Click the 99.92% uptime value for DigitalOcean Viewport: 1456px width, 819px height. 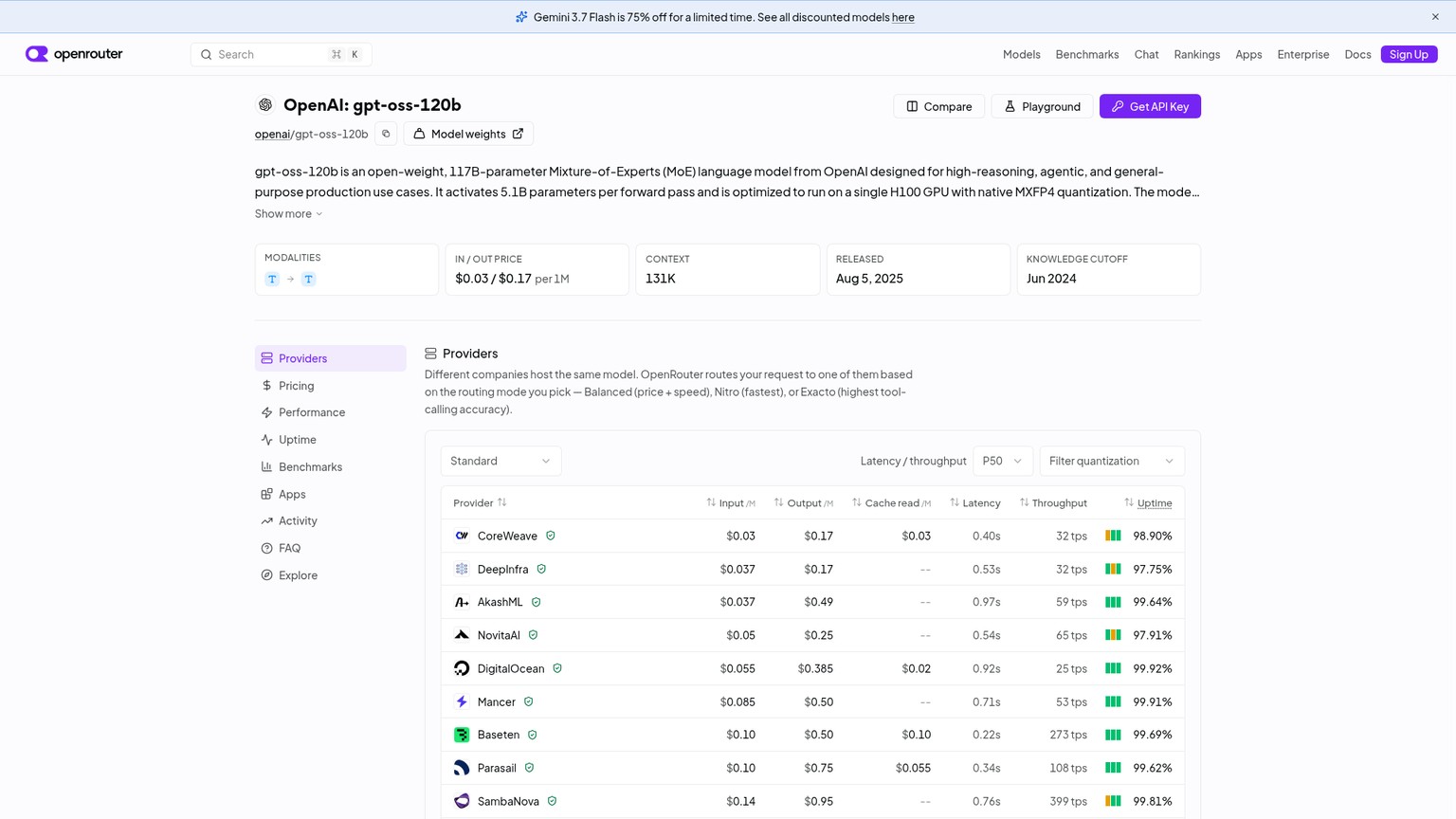click(1153, 668)
